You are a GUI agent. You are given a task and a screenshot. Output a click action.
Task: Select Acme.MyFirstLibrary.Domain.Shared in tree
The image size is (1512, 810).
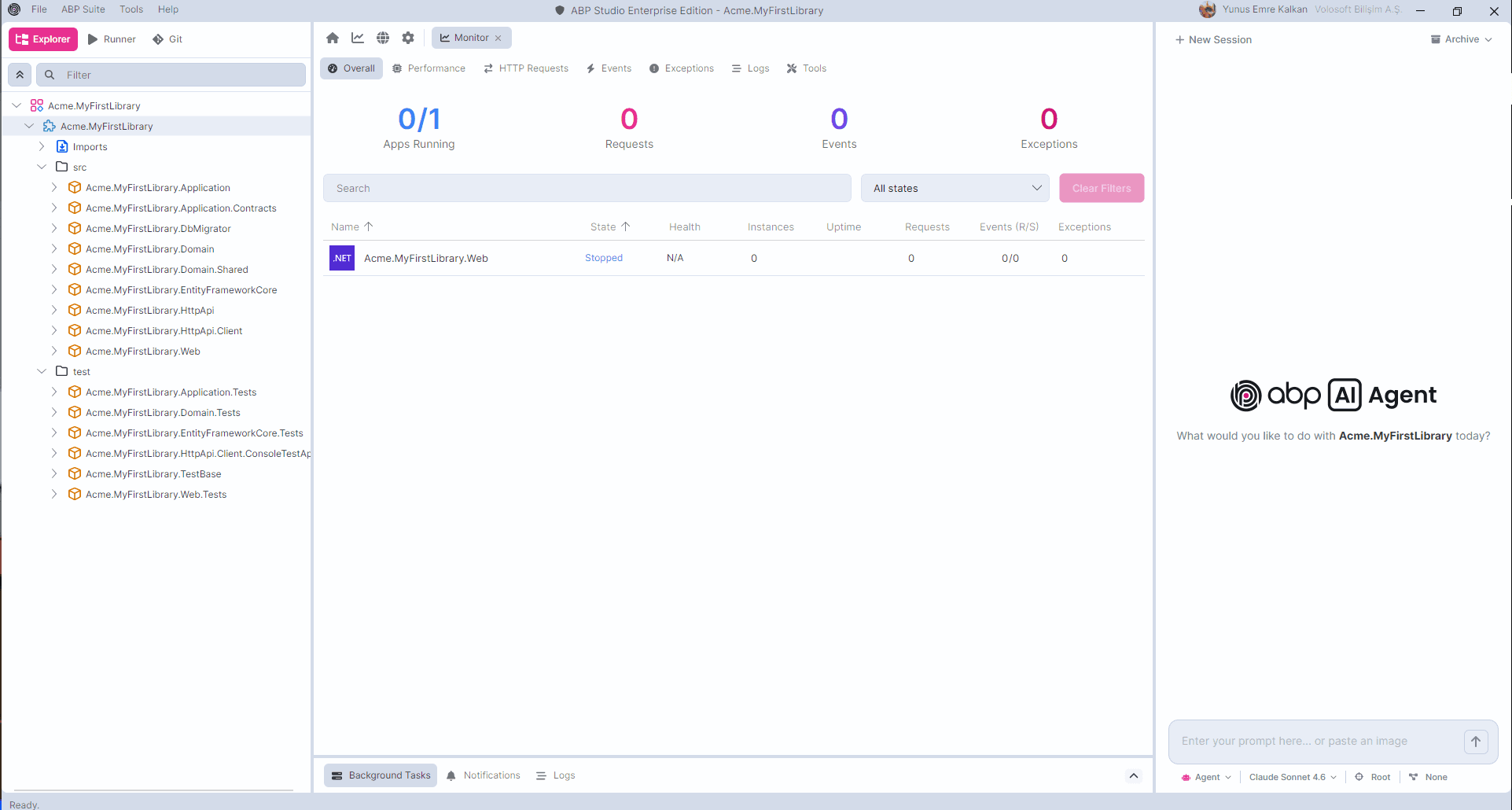pos(167,269)
